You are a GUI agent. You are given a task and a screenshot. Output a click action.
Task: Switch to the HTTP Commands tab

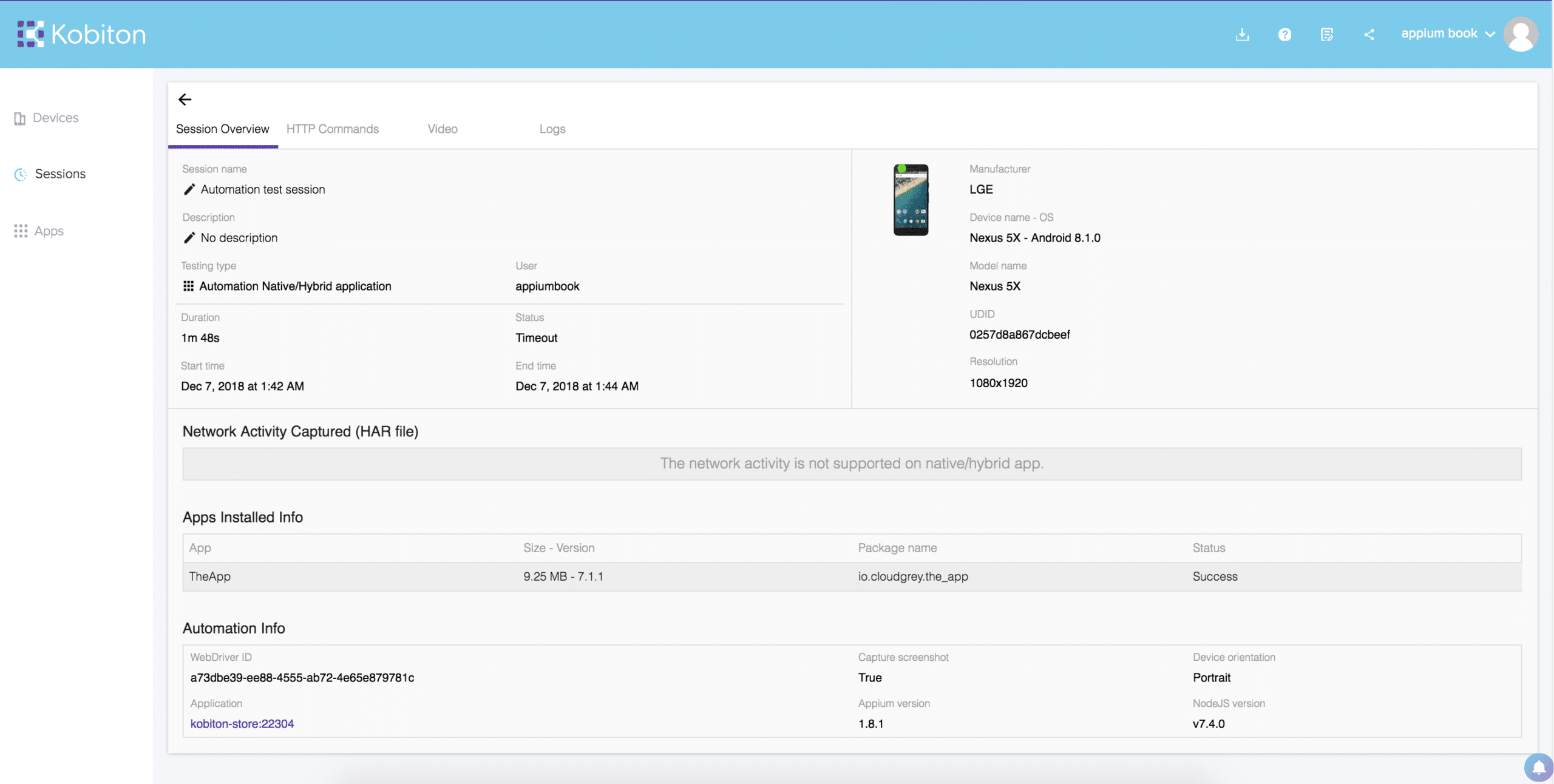tap(332, 129)
